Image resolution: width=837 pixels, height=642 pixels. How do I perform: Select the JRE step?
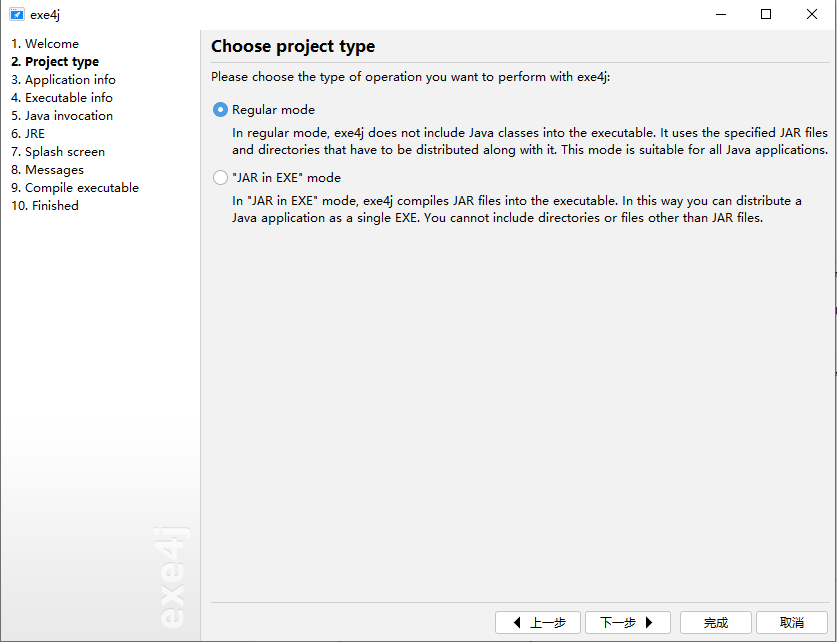point(28,134)
